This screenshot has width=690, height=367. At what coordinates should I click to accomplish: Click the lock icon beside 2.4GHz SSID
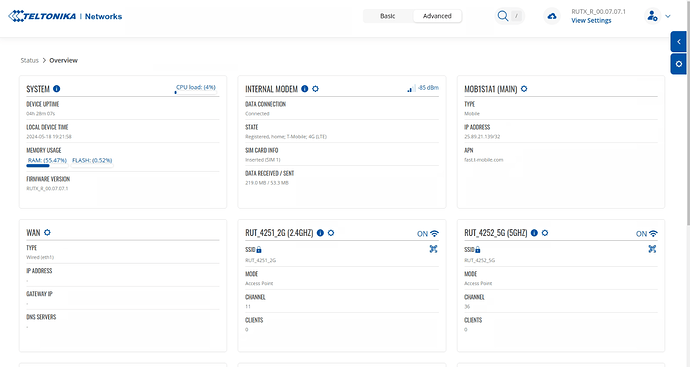click(259, 250)
